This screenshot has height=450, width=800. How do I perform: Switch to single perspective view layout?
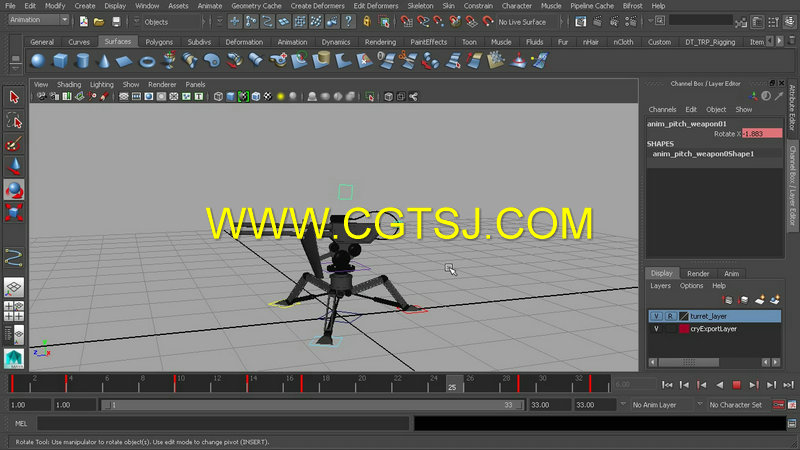14,287
